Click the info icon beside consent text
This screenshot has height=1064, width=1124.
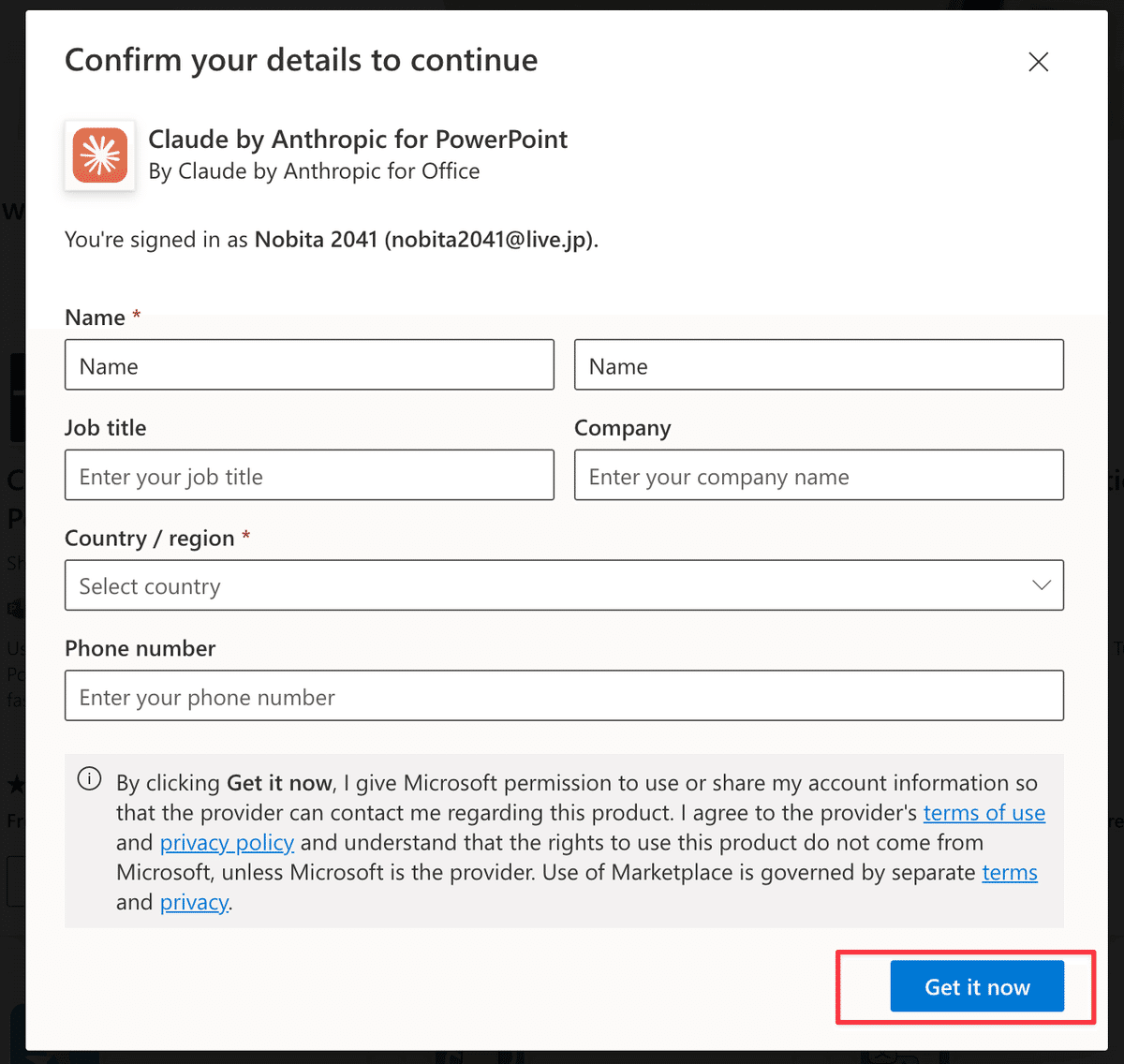click(89, 779)
